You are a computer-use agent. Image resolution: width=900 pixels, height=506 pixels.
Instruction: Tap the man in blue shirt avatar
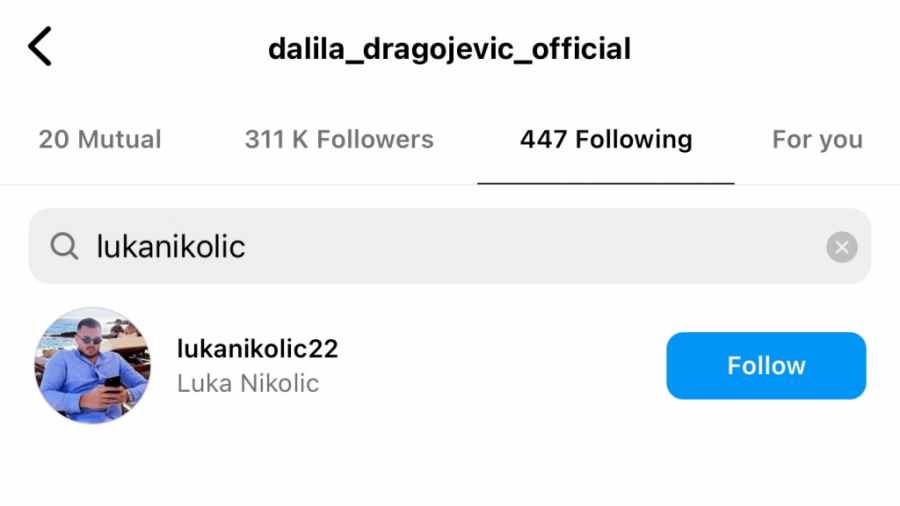[92, 365]
